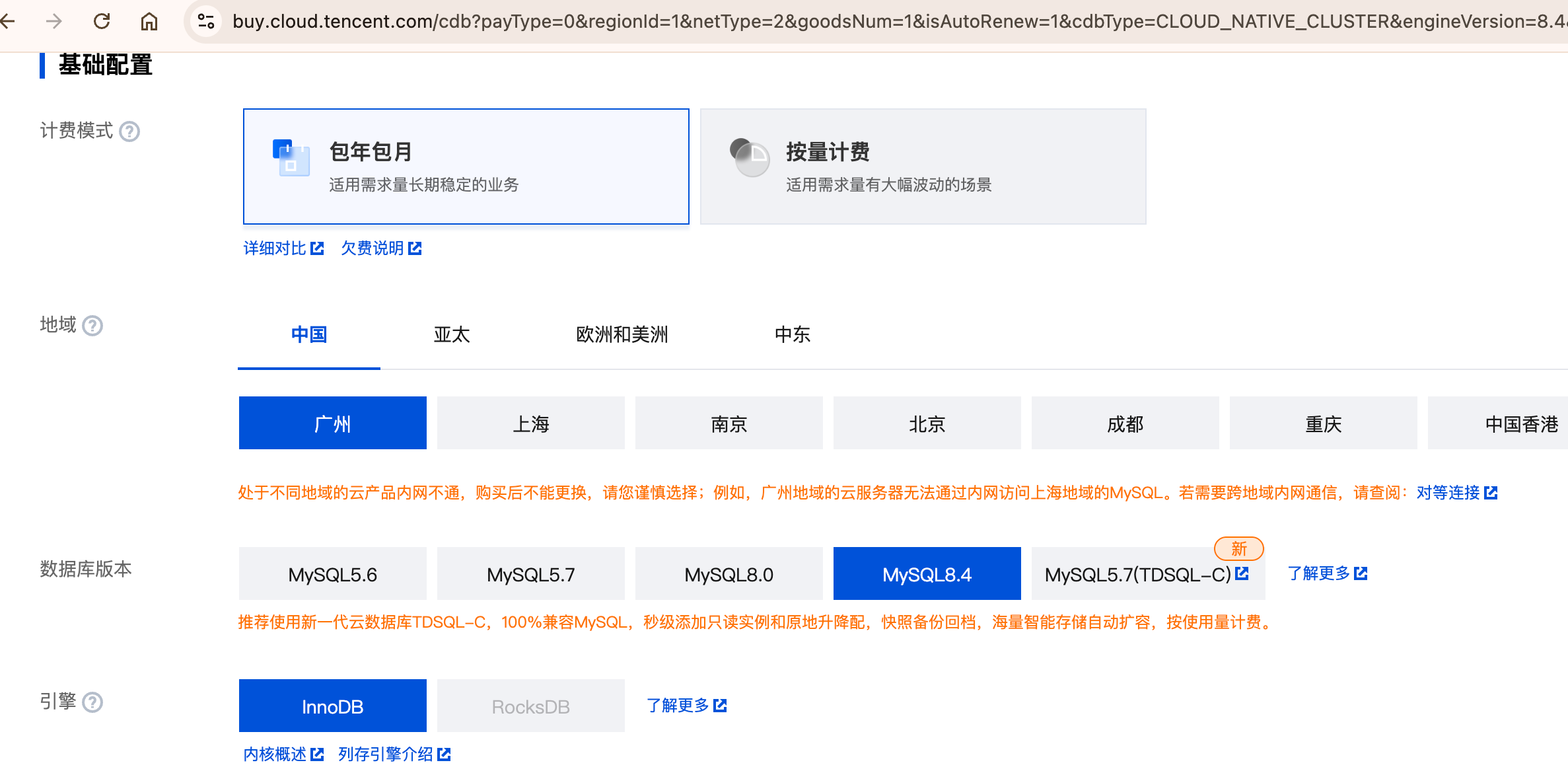Reload the current page

[x=102, y=22]
